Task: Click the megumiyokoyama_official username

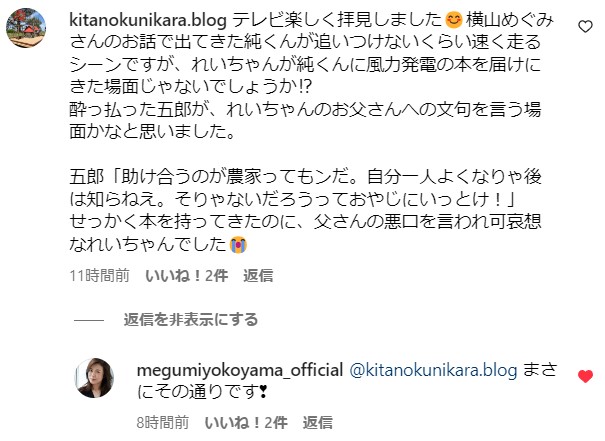Action: [x=240, y=370]
